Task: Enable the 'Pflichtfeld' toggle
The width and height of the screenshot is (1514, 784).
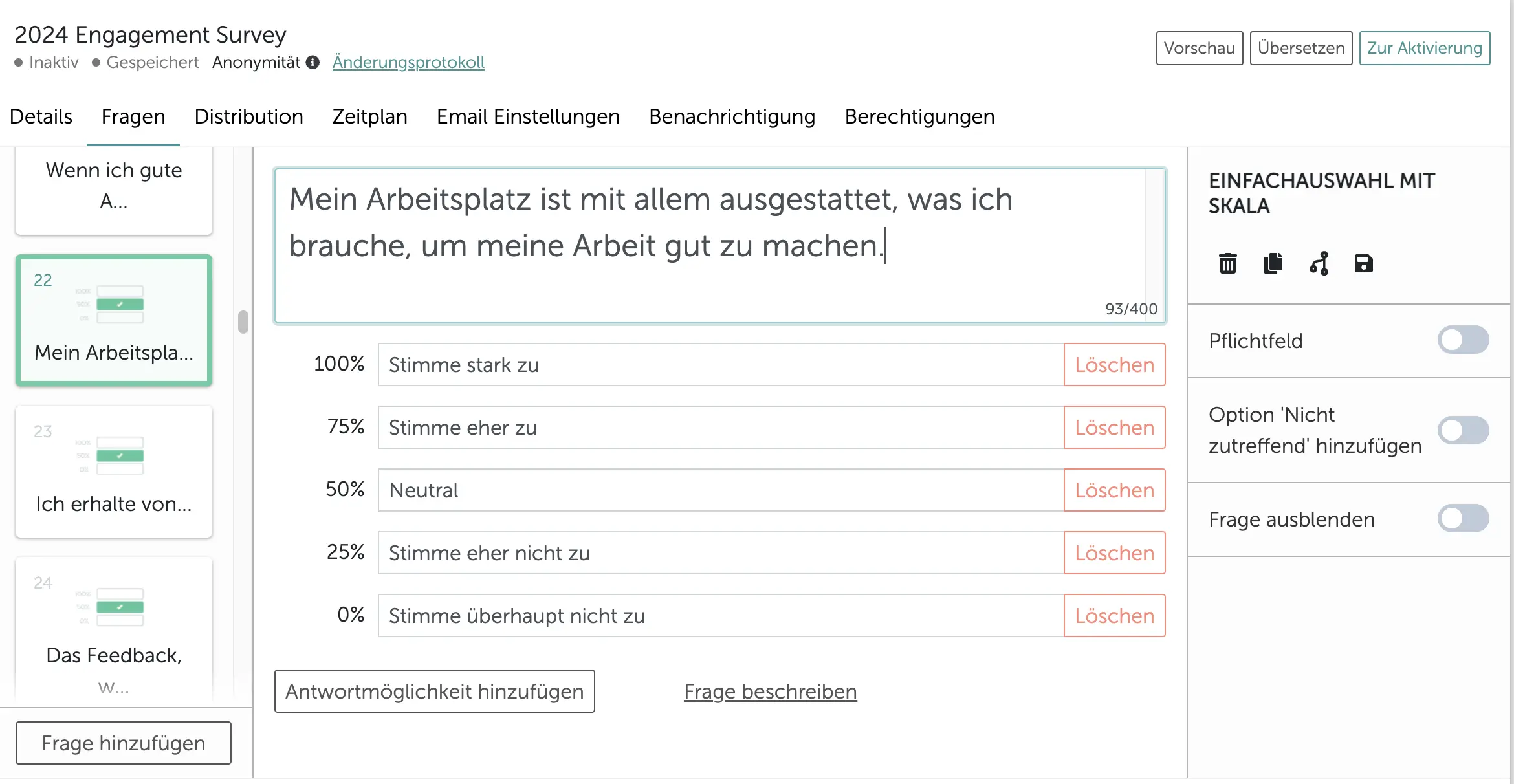Action: (1464, 340)
